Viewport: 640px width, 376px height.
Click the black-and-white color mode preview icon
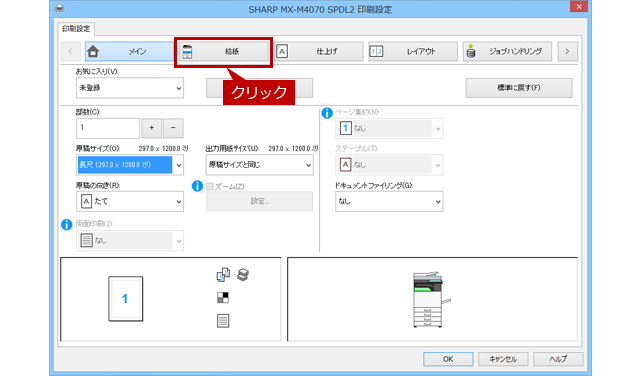[223, 298]
